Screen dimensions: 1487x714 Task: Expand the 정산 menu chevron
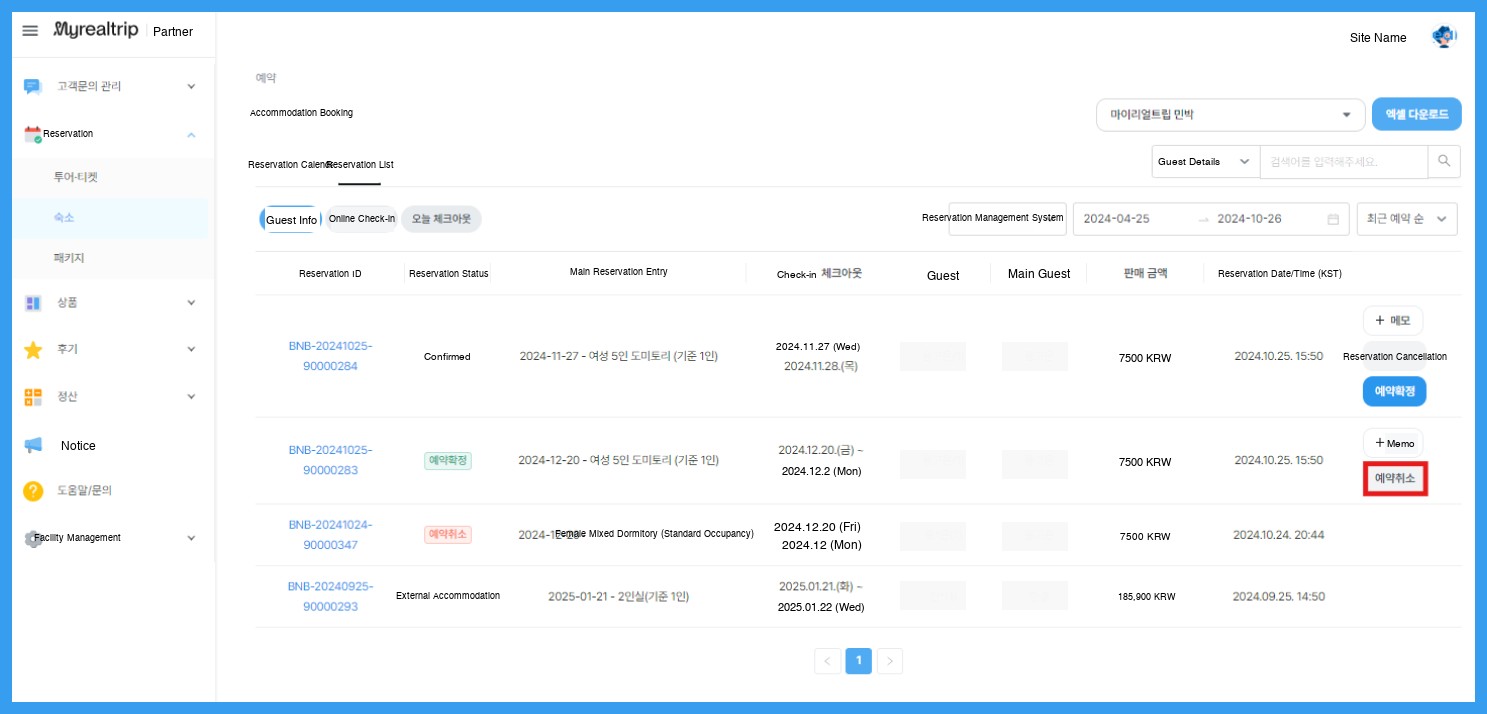pos(191,397)
